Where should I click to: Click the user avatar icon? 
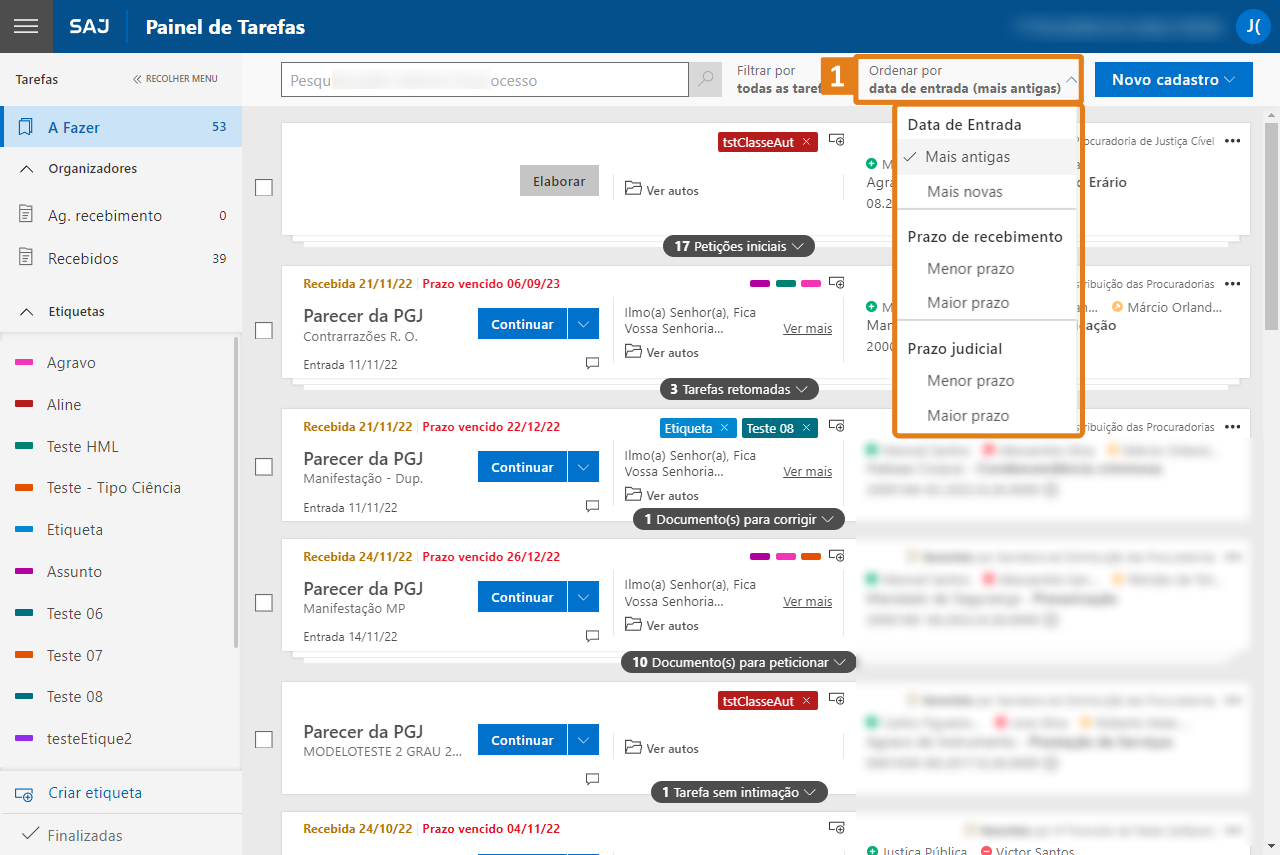(x=1252, y=27)
